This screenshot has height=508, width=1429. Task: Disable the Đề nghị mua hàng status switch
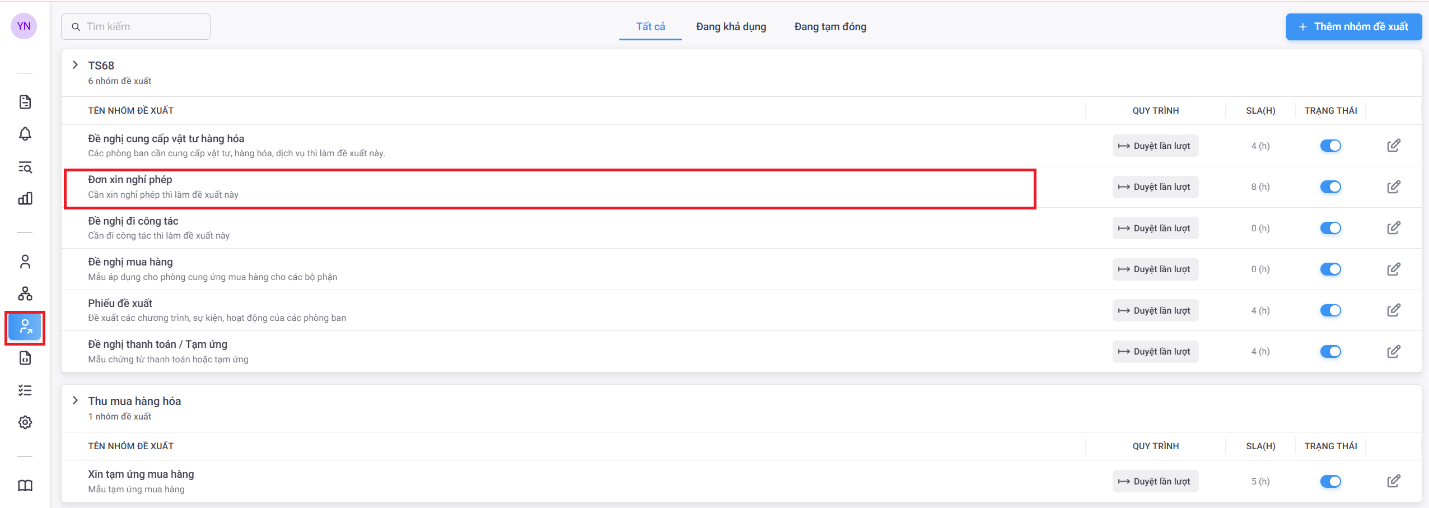(x=1330, y=269)
